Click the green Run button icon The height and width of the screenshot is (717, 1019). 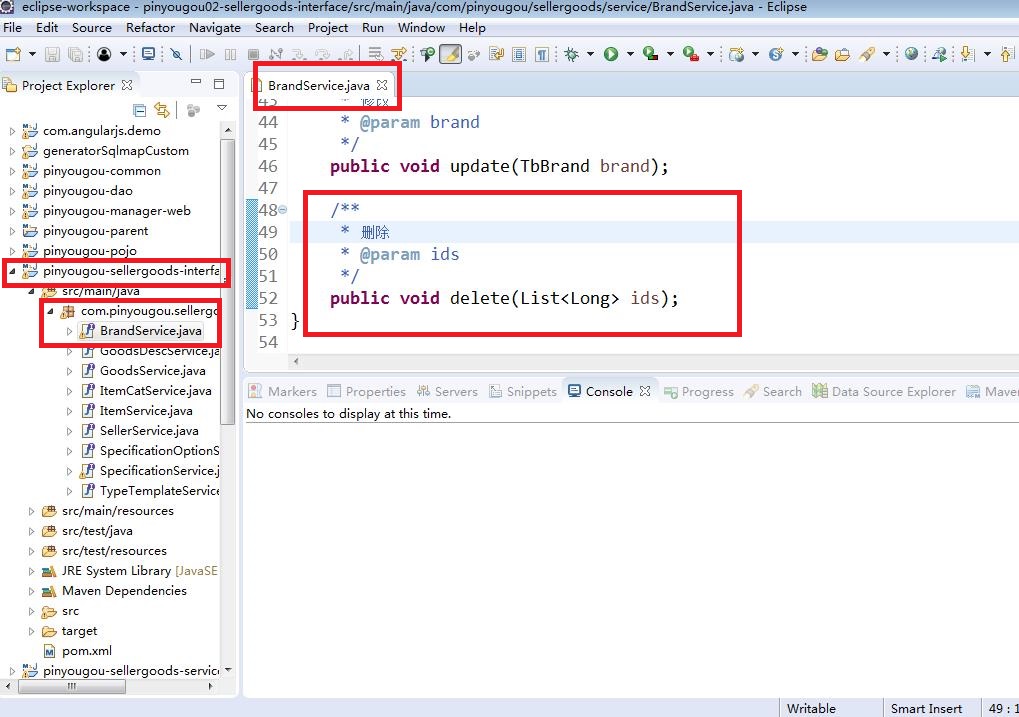tap(611, 55)
